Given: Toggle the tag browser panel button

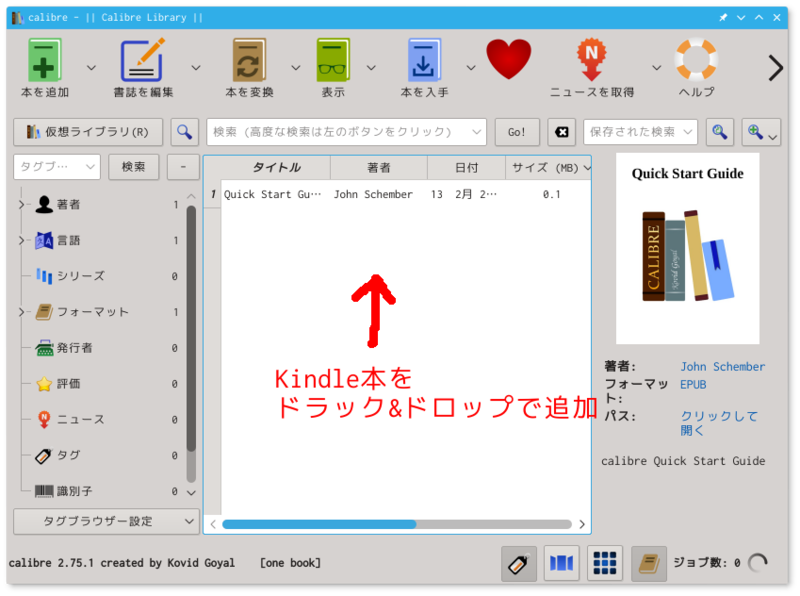Looking at the screenshot, I should [518, 564].
